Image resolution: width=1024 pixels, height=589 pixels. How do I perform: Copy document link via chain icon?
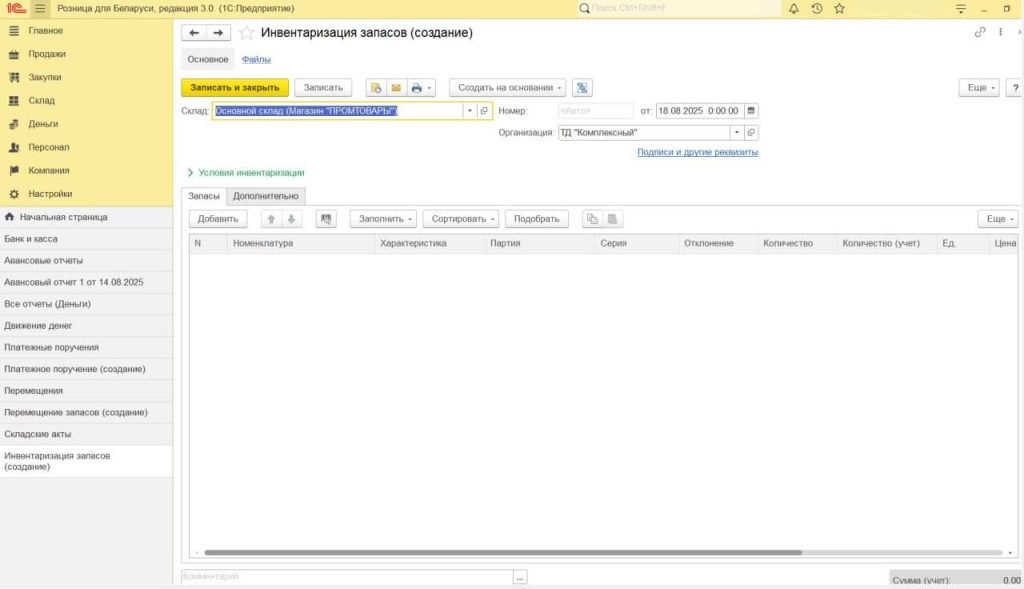[x=980, y=33]
